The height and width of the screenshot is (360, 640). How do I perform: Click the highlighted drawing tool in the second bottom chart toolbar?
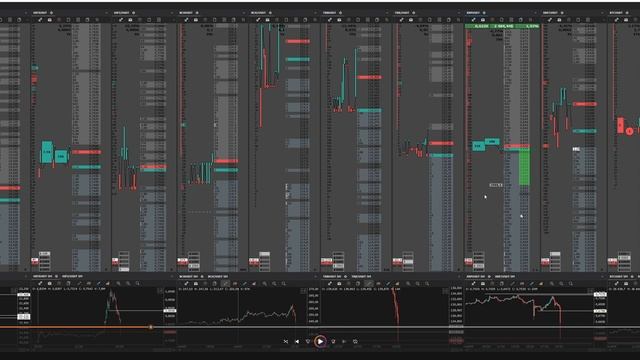tap(225, 283)
